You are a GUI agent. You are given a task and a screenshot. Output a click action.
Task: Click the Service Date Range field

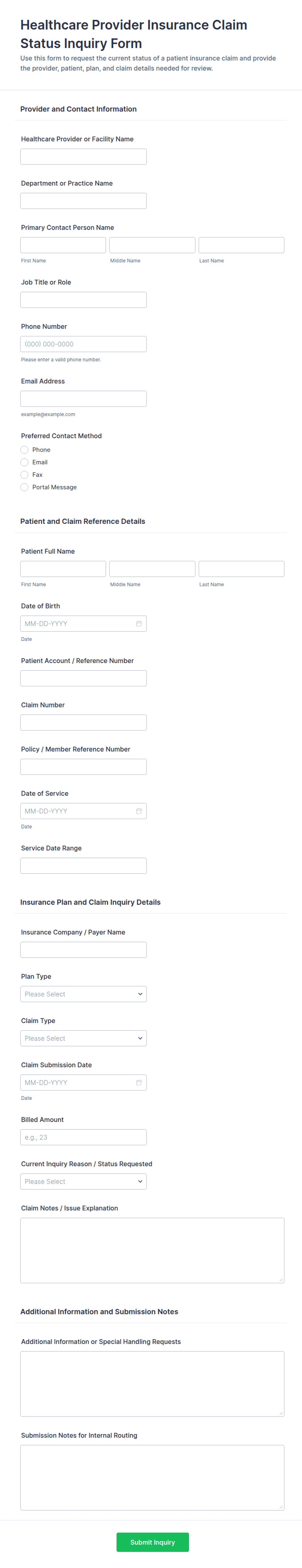click(83, 865)
